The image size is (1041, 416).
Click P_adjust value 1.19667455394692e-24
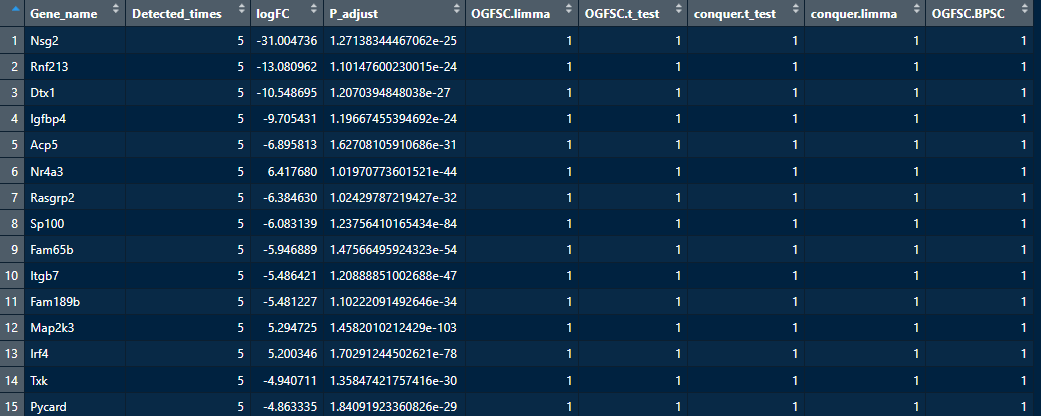[393, 119]
